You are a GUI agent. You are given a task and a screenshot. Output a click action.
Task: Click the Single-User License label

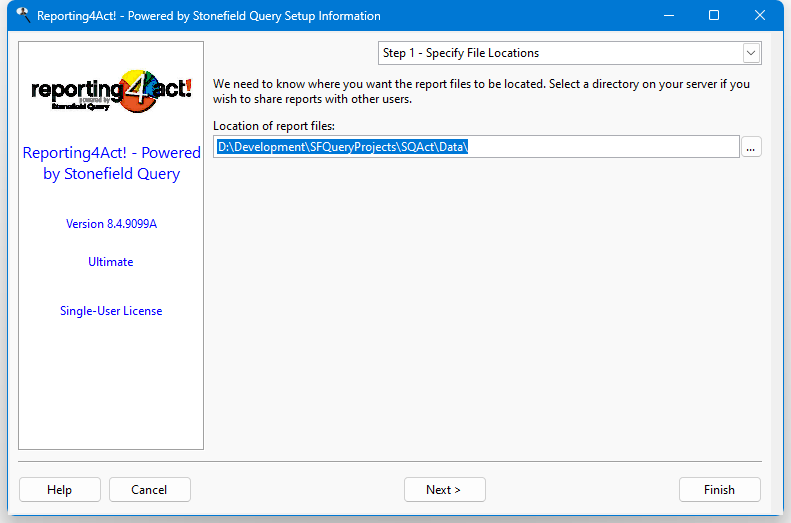click(x=111, y=311)
